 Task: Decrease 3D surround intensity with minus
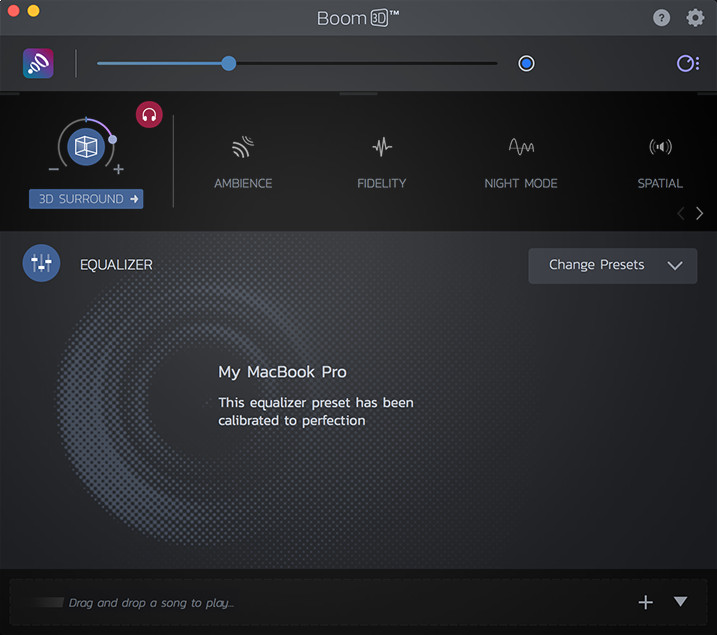click(54, 170)
